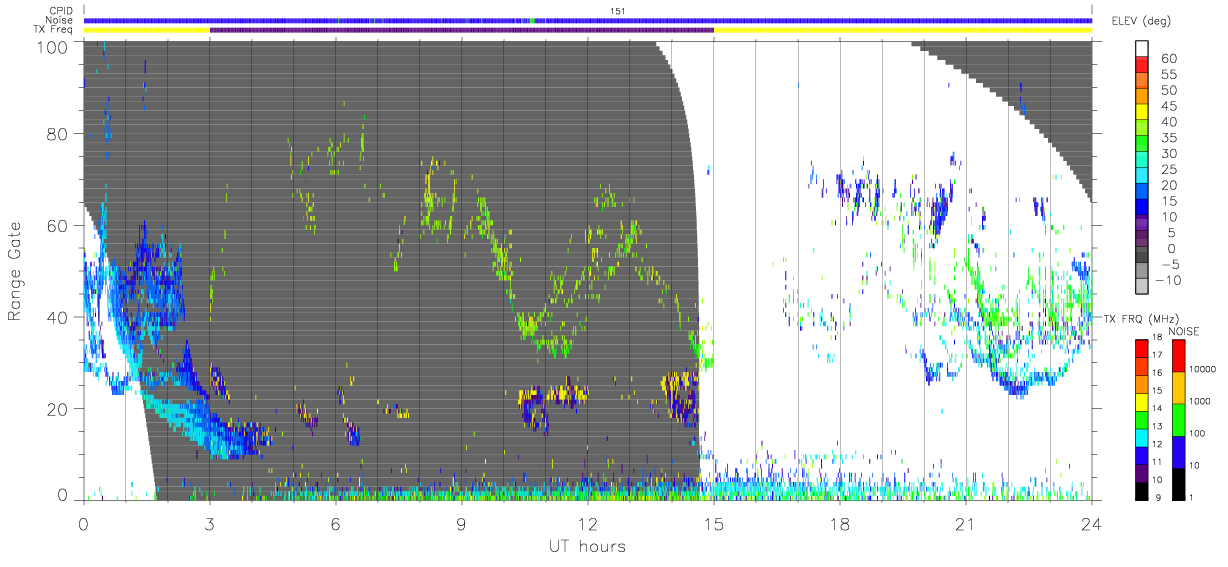
Task: Click the blue Noise strip above the plot
Action: [587, 20]
